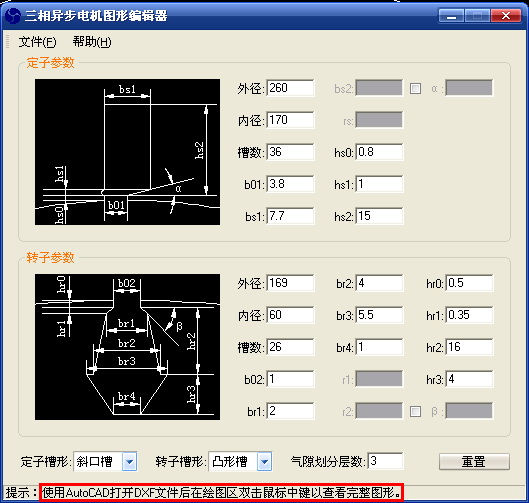
Task: Click the hr0 field showing 0.5
Action: (x=469, y=283)
